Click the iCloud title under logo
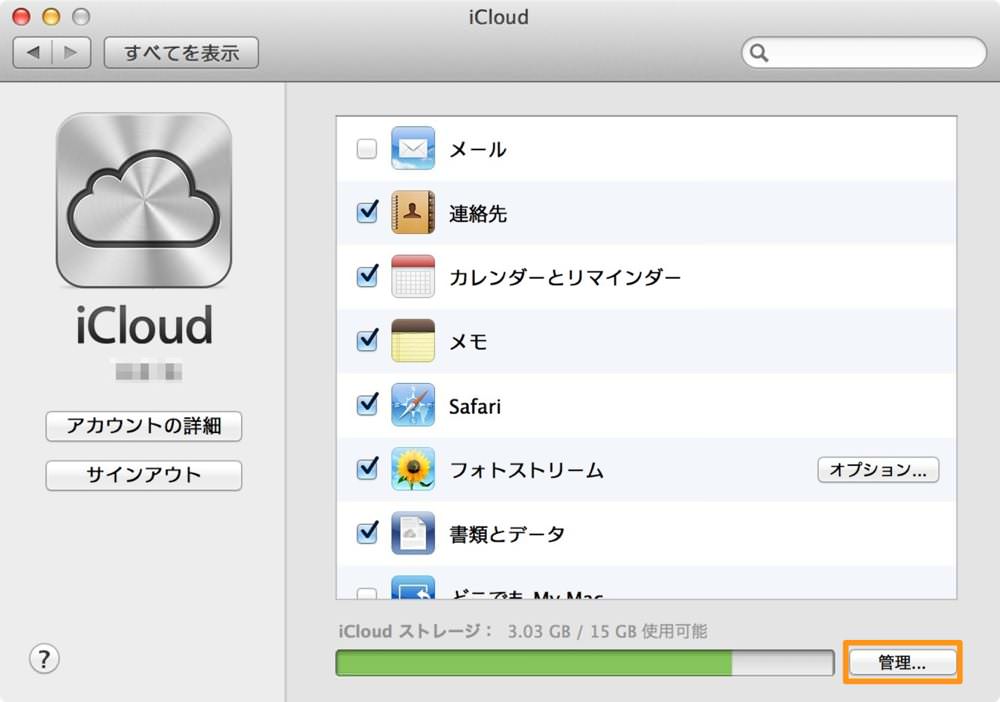The width and height of the screenshot is (1000, 702). 144,325
